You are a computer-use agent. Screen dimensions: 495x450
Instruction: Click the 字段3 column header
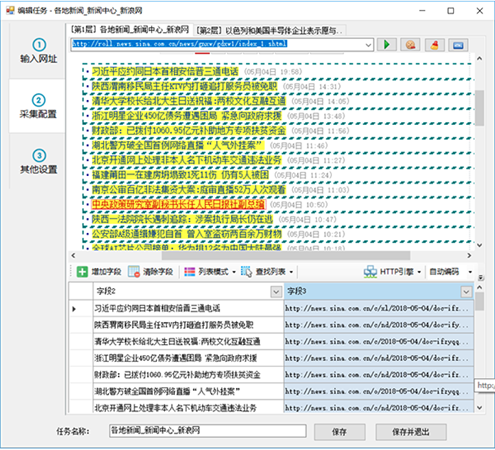379,292
